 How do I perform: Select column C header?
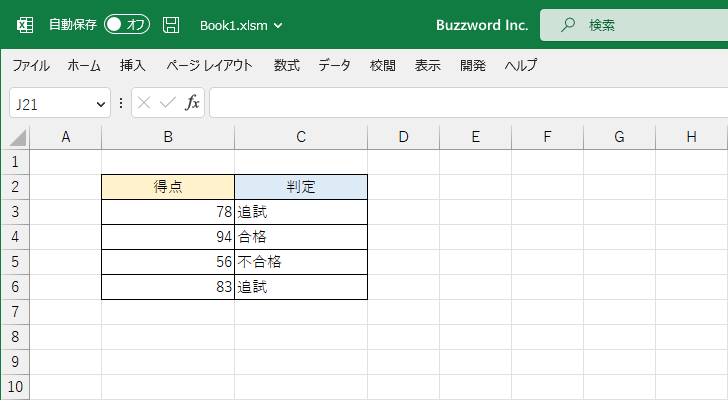pyautogui.click(x=301, y=137)
